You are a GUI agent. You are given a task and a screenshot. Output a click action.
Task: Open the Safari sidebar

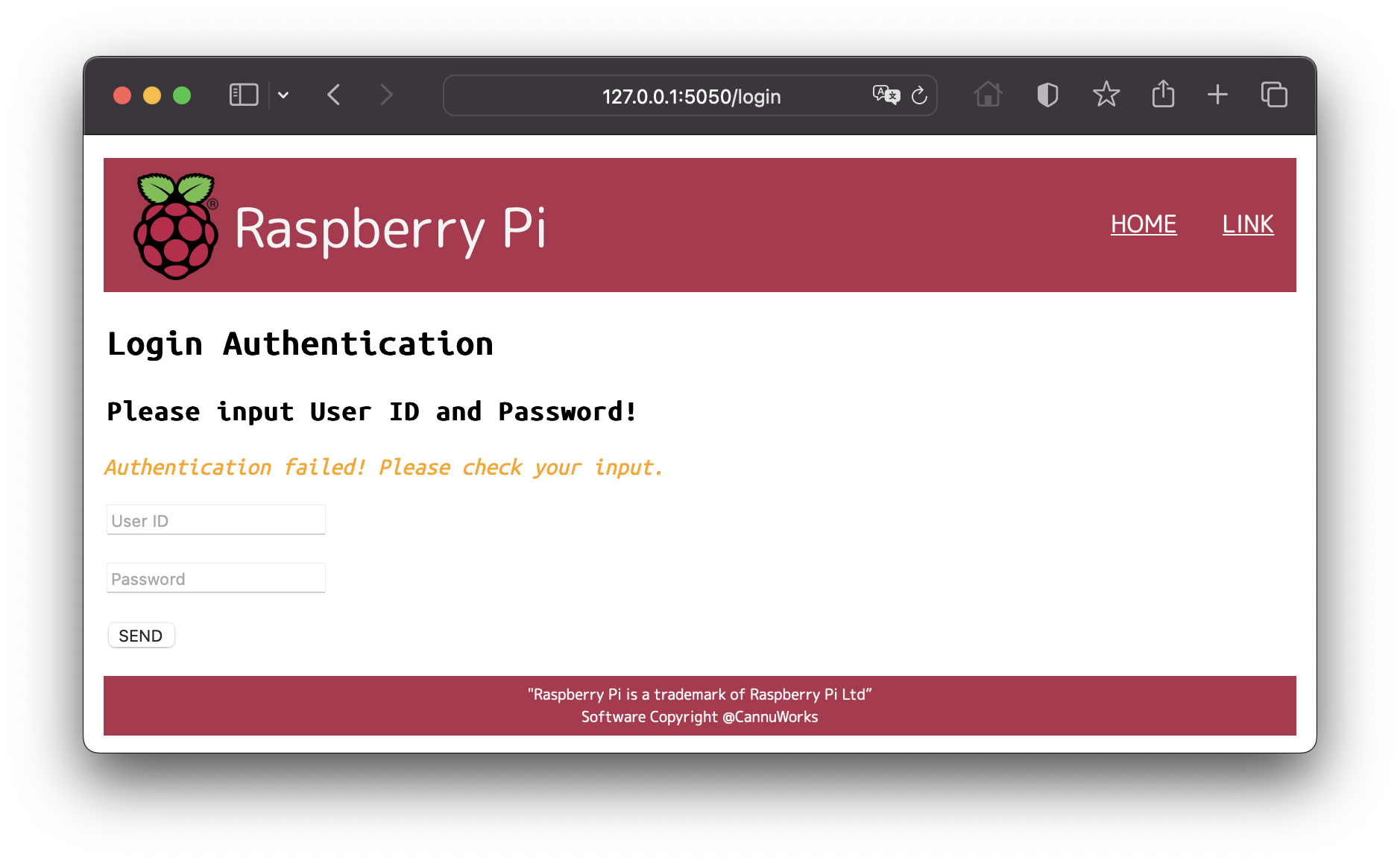(x=243, y=95)
